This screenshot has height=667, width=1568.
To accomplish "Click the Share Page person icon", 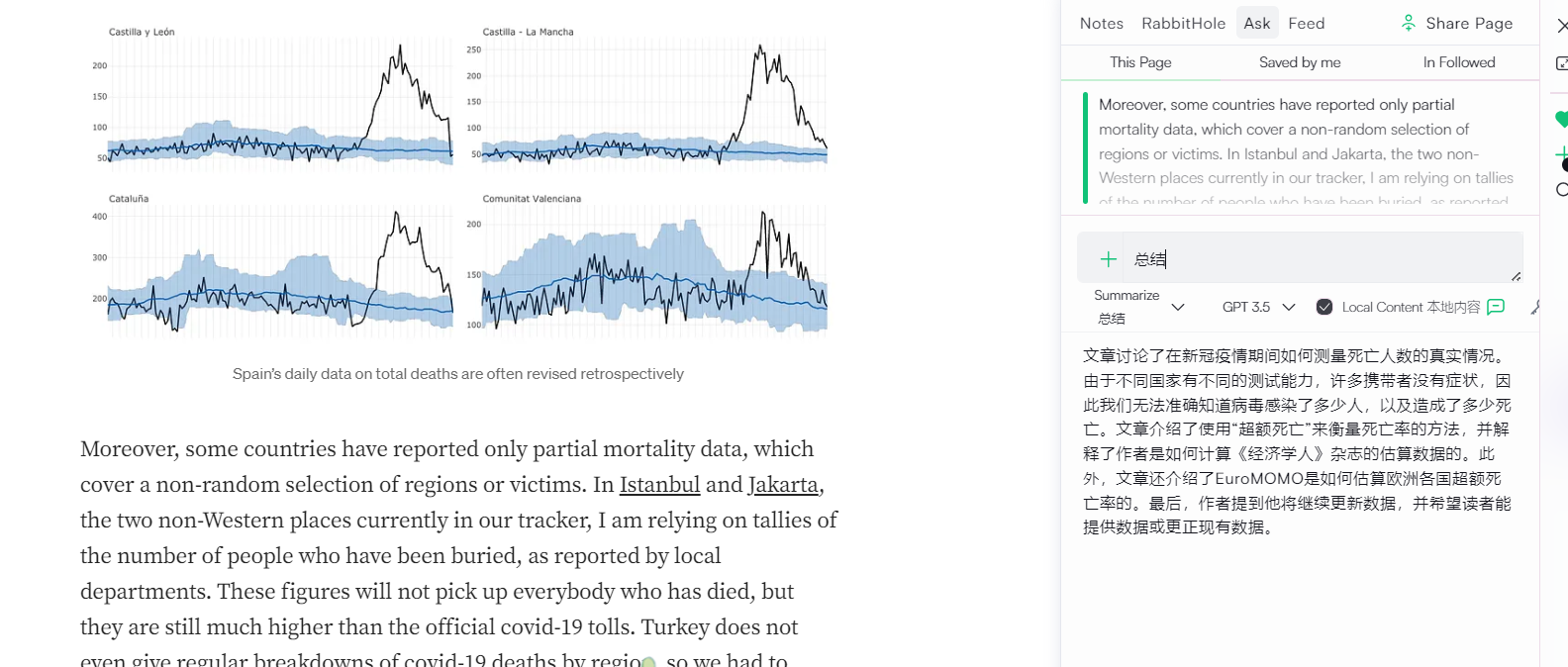I will click(1409, 23).
